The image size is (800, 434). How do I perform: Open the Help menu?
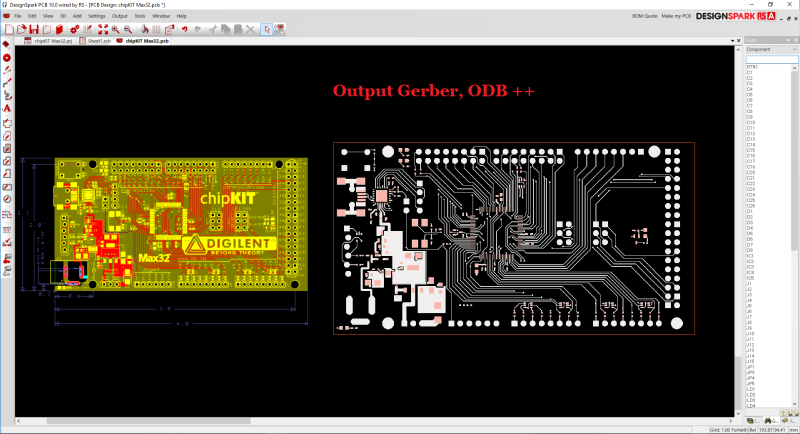(x=181, y=16)
